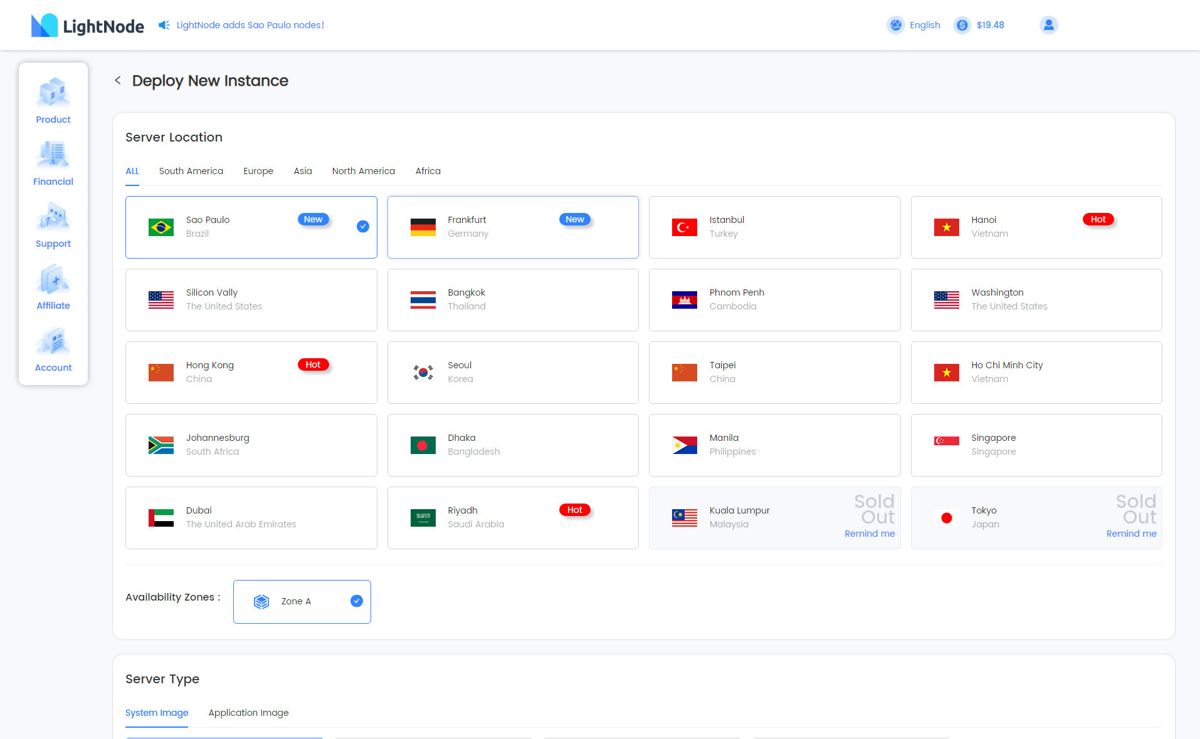The image size is (1200, 739).
Task: Open the Sao Paulo nodes announcement
Action: coord(250,25)
